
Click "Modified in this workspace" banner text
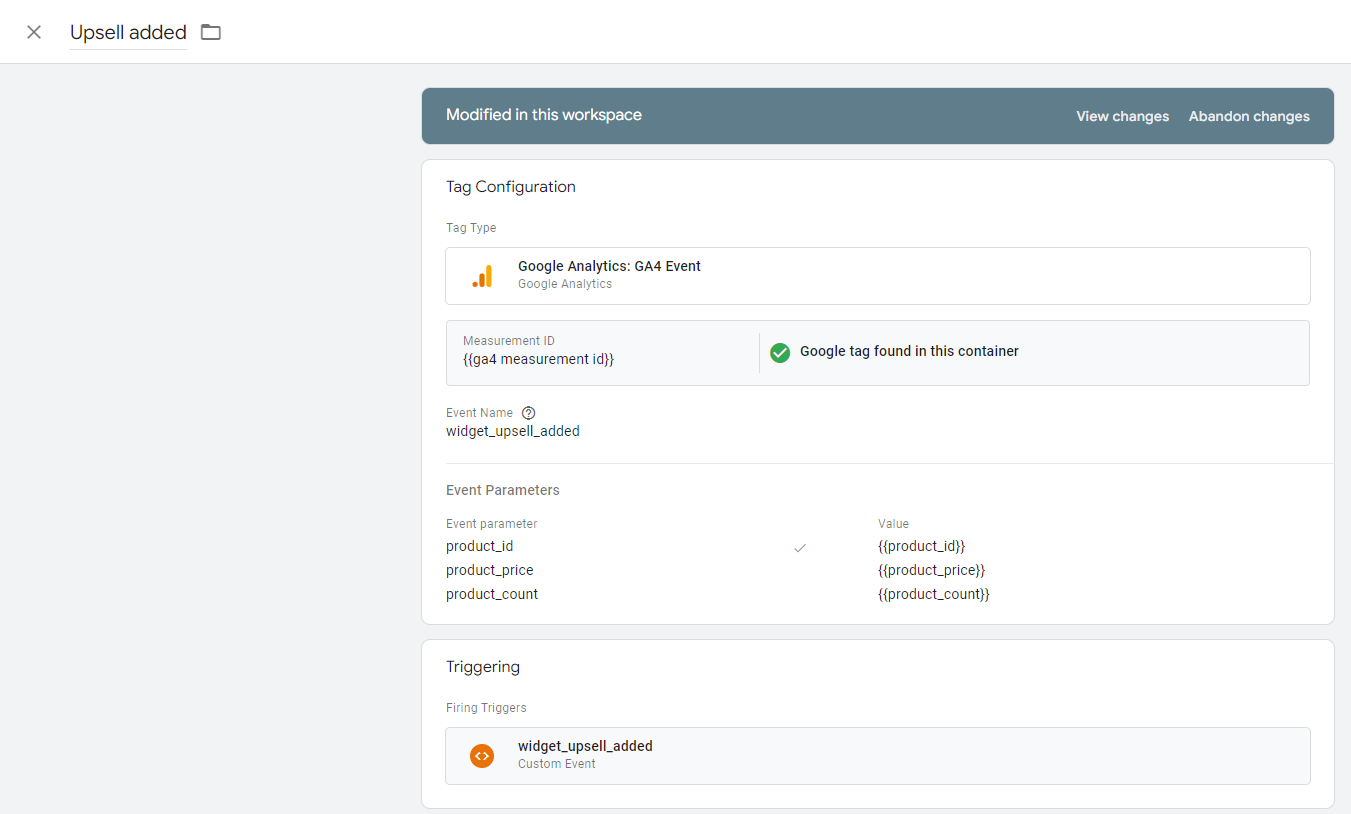coord(543,115)
